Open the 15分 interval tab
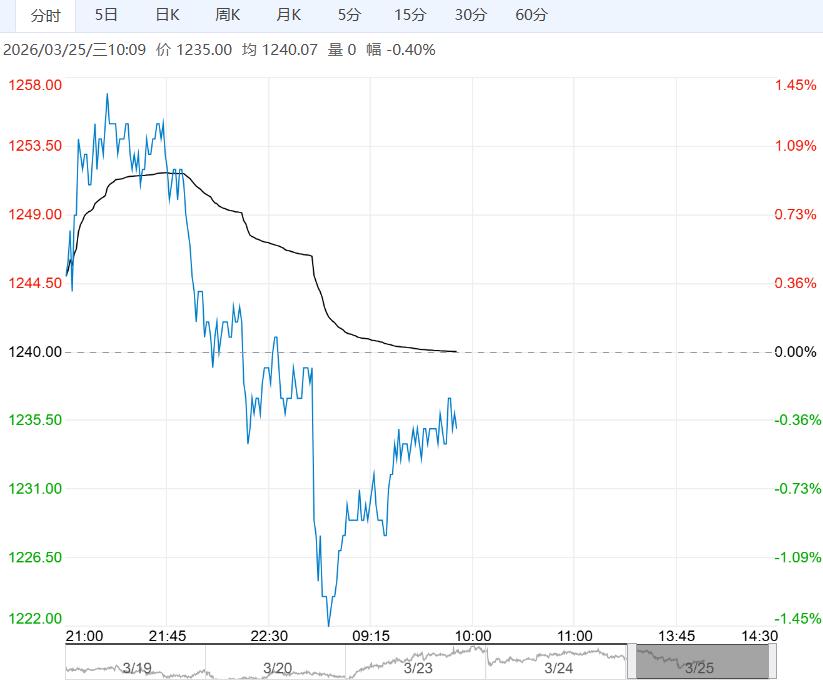This screenshot has width=823, height=681. (410, 15)
